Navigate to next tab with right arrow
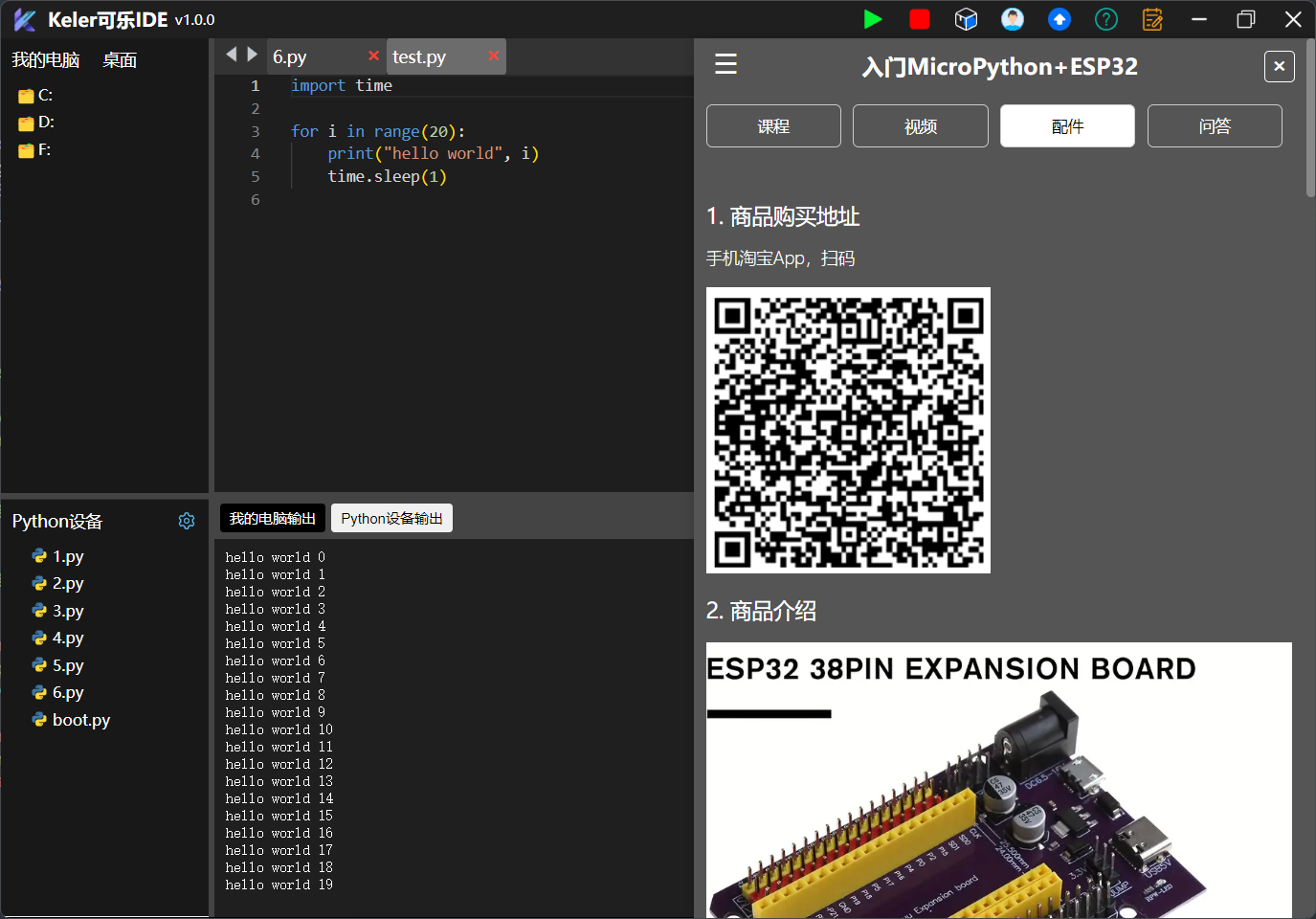 click(253, 55)
